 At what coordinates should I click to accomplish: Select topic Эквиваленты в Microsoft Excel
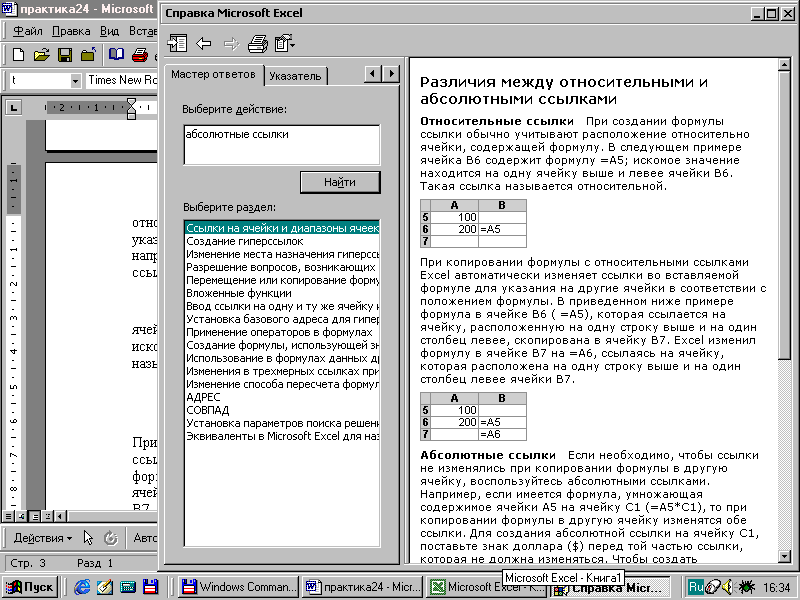(x=282, y=436)
